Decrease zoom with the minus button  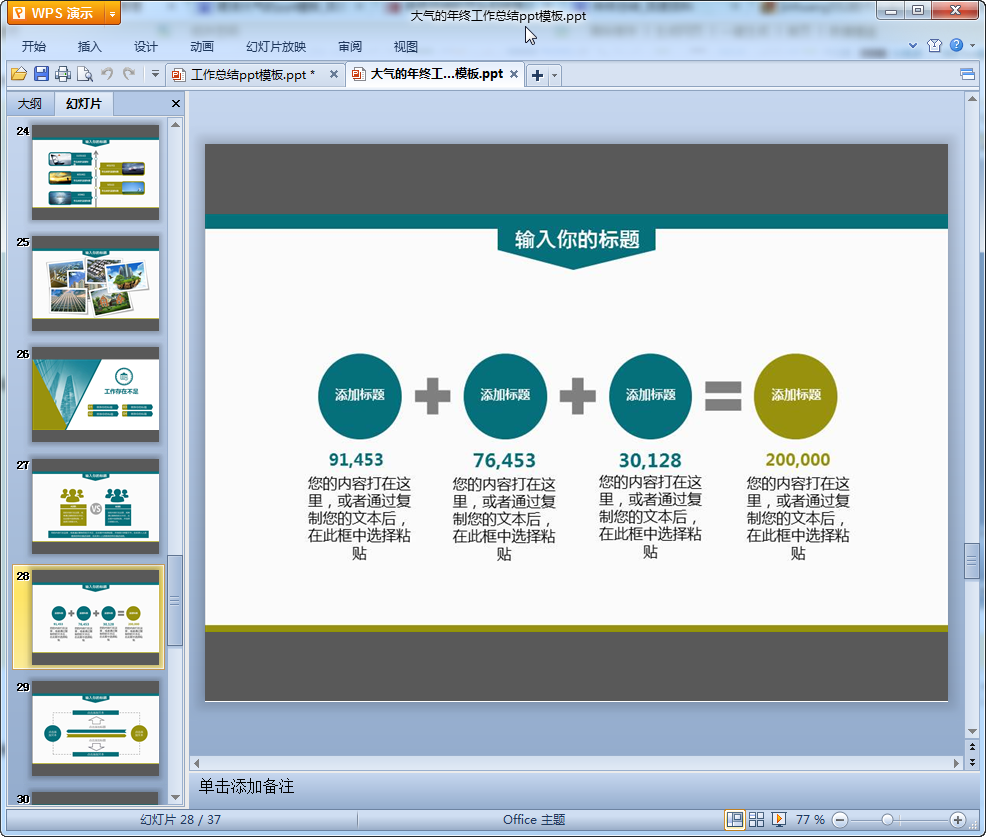point(839,820)
